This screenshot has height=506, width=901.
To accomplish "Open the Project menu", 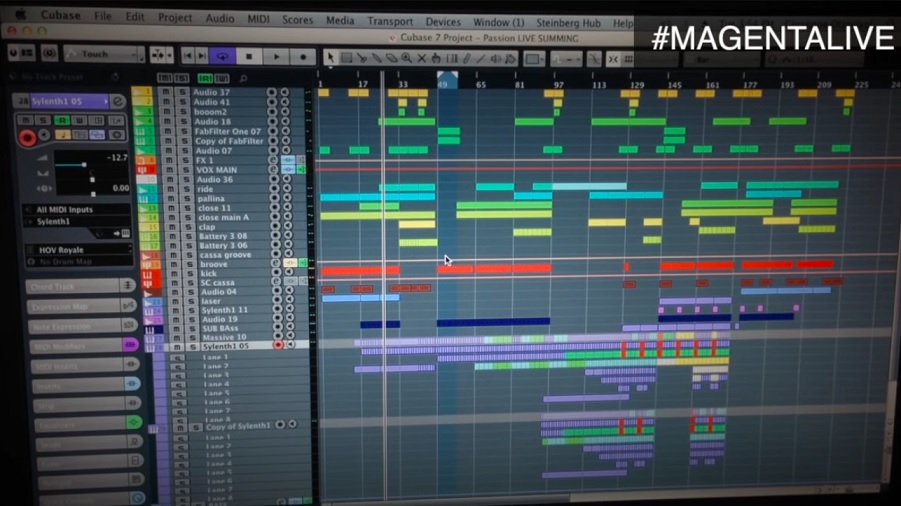I will 175,17.
